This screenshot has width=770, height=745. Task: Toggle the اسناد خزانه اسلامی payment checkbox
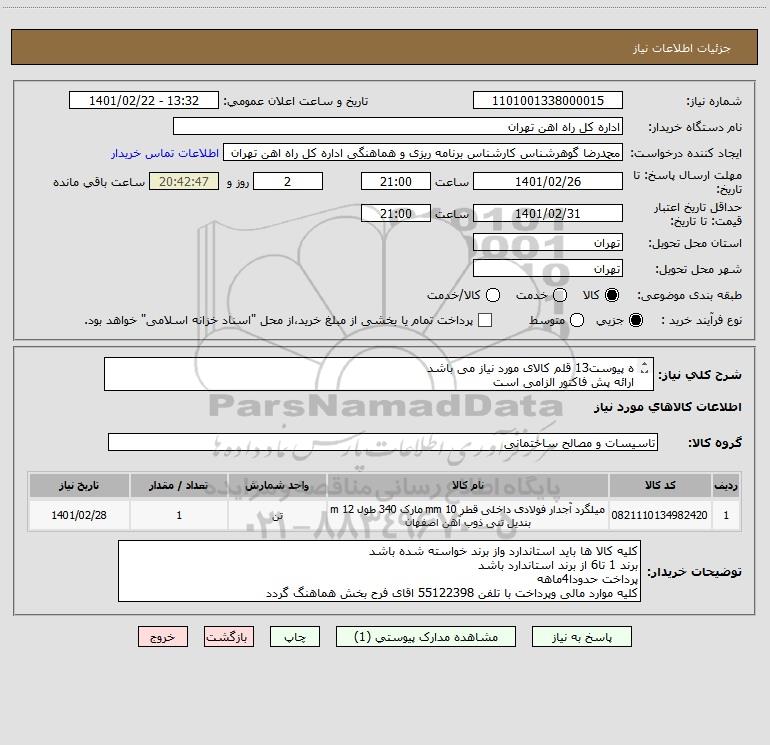pyautogui.click(x=485, y=320)
